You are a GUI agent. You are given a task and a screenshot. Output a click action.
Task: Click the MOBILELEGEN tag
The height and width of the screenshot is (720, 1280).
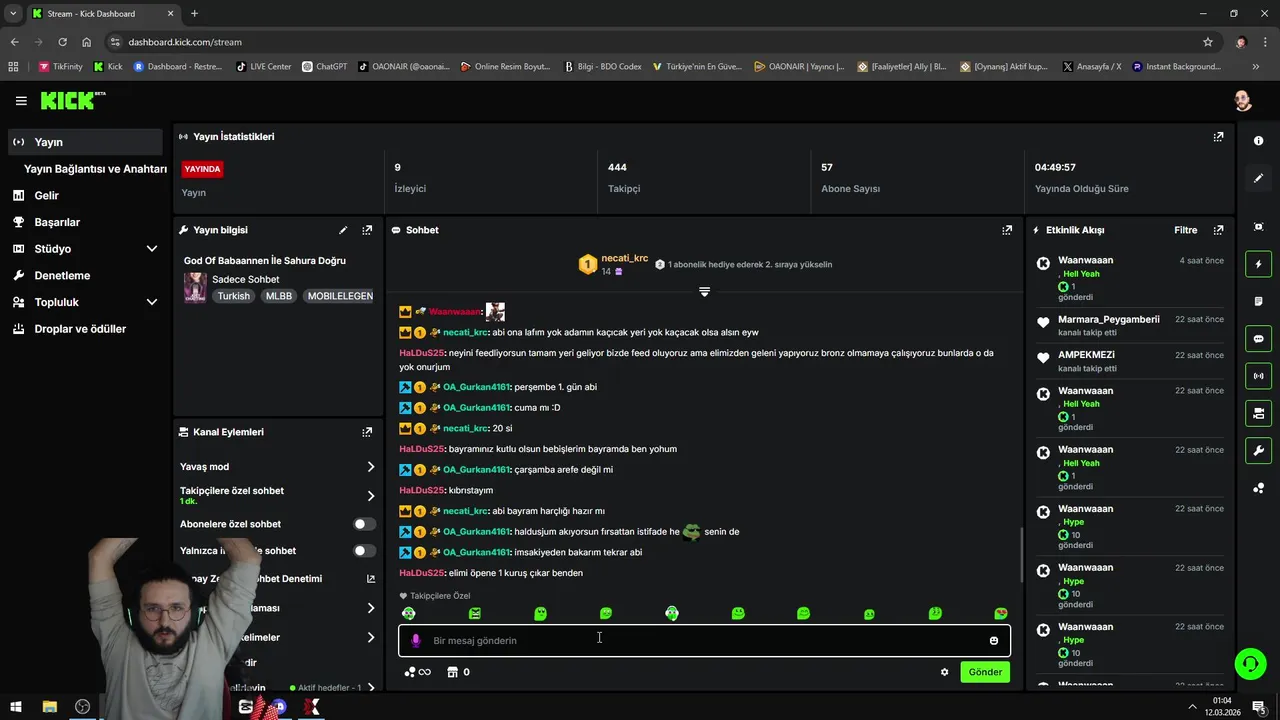coord(340,296)
